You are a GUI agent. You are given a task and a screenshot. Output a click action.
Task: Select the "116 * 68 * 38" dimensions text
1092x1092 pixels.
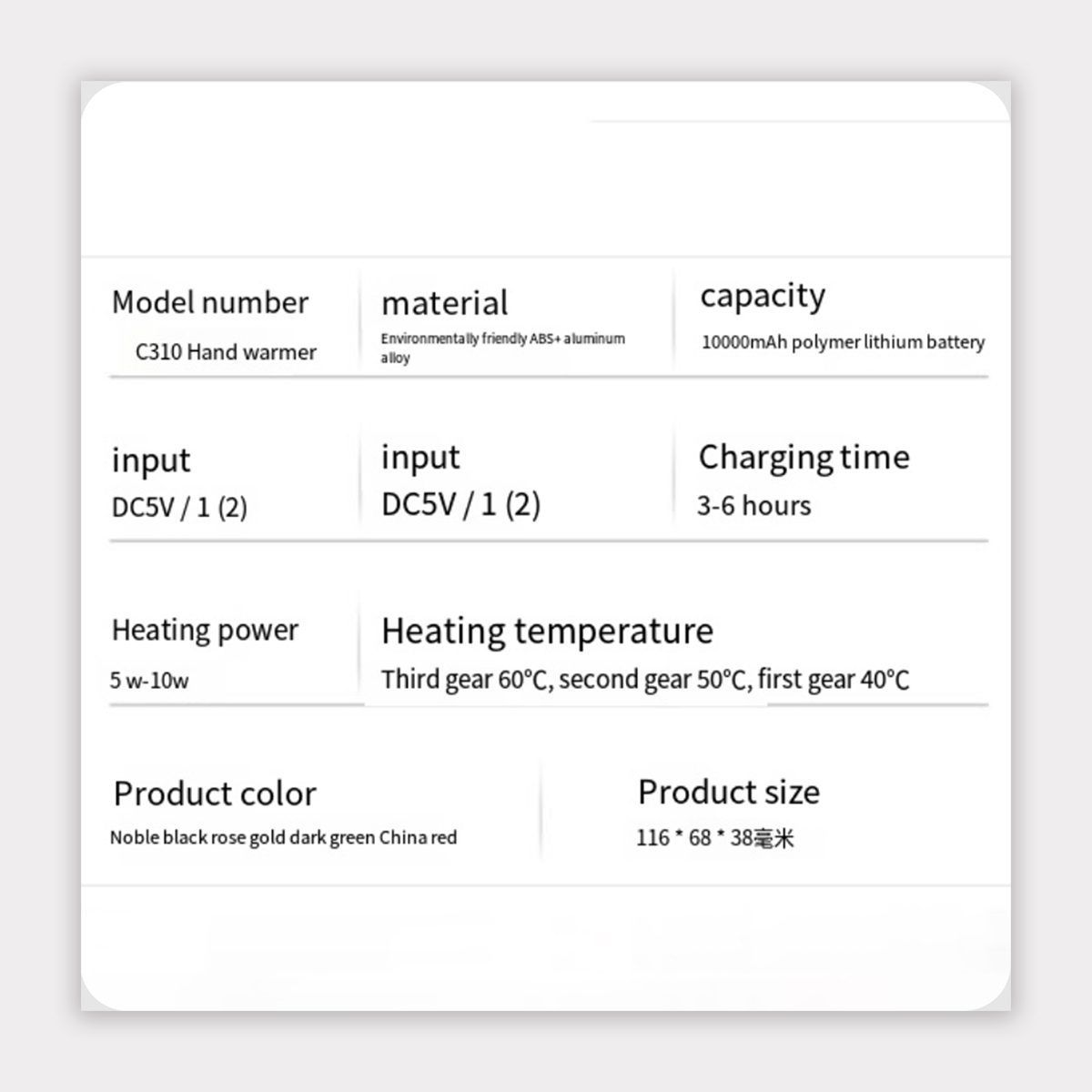pyautogui.click(x=694, y=838)
